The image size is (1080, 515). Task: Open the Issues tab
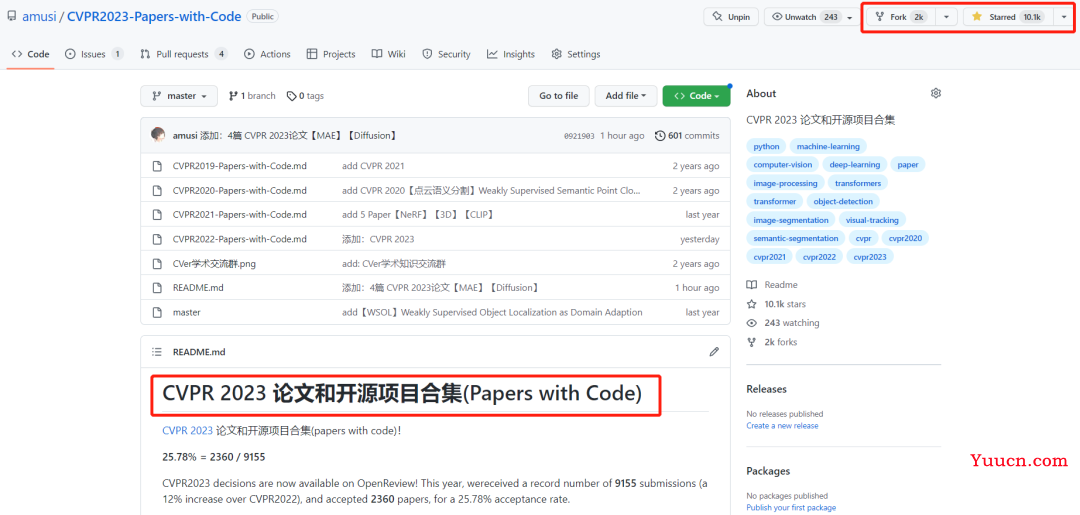(94, 54)
